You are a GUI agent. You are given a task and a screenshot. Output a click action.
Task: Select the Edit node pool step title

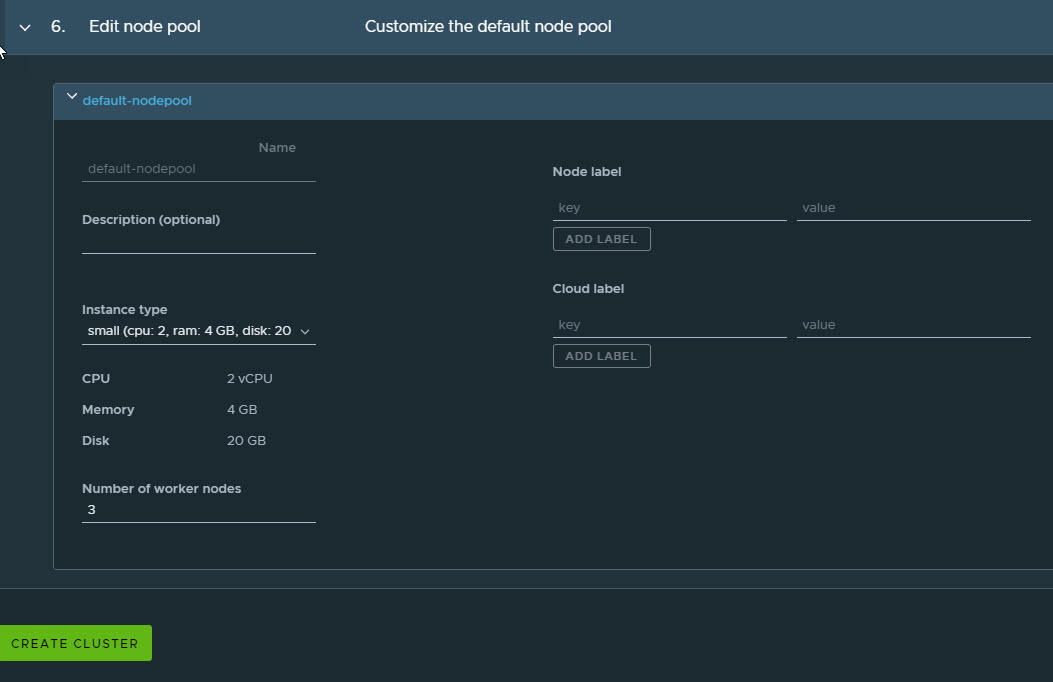point(145,27)
